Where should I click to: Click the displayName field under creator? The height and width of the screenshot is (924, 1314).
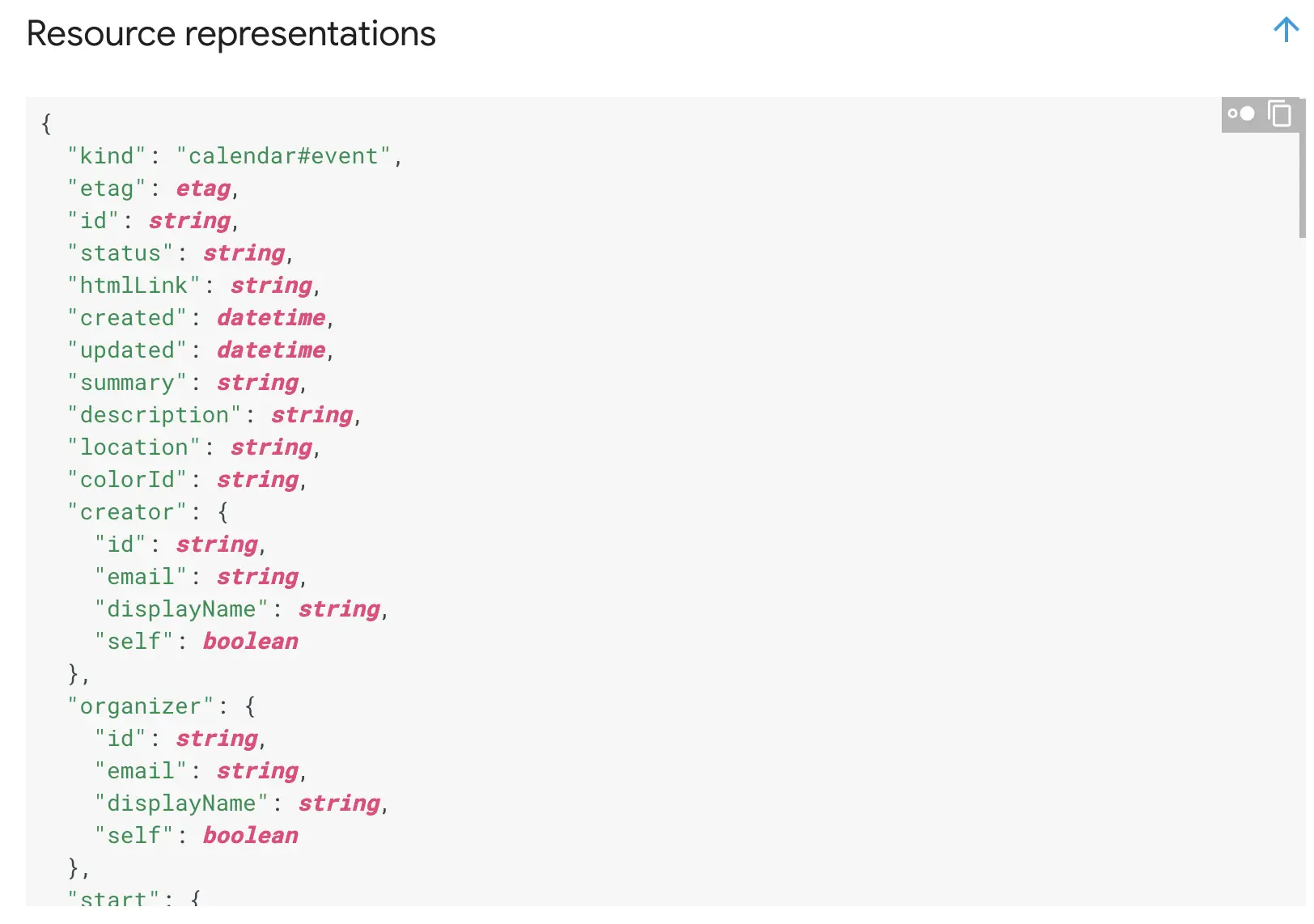[x=183, y=608]
